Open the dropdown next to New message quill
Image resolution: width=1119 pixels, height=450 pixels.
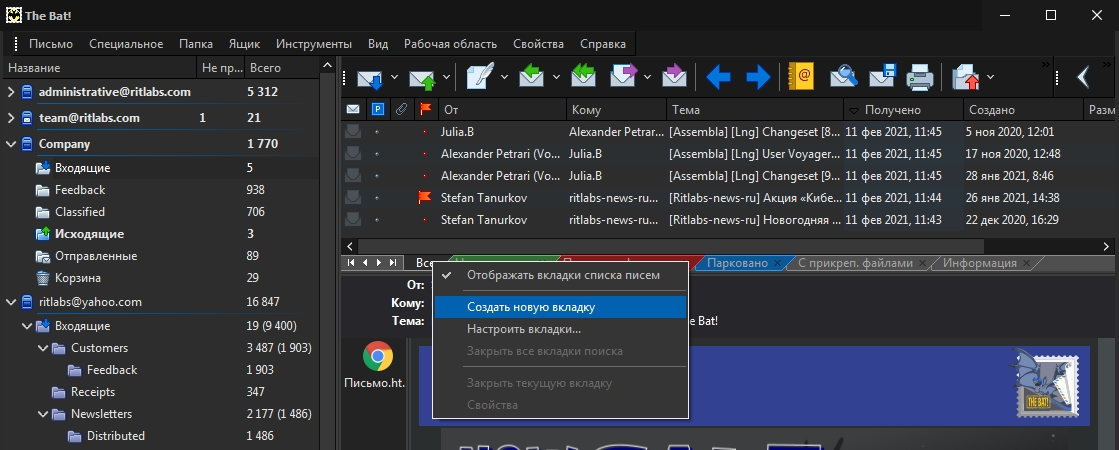coord(504,76)
